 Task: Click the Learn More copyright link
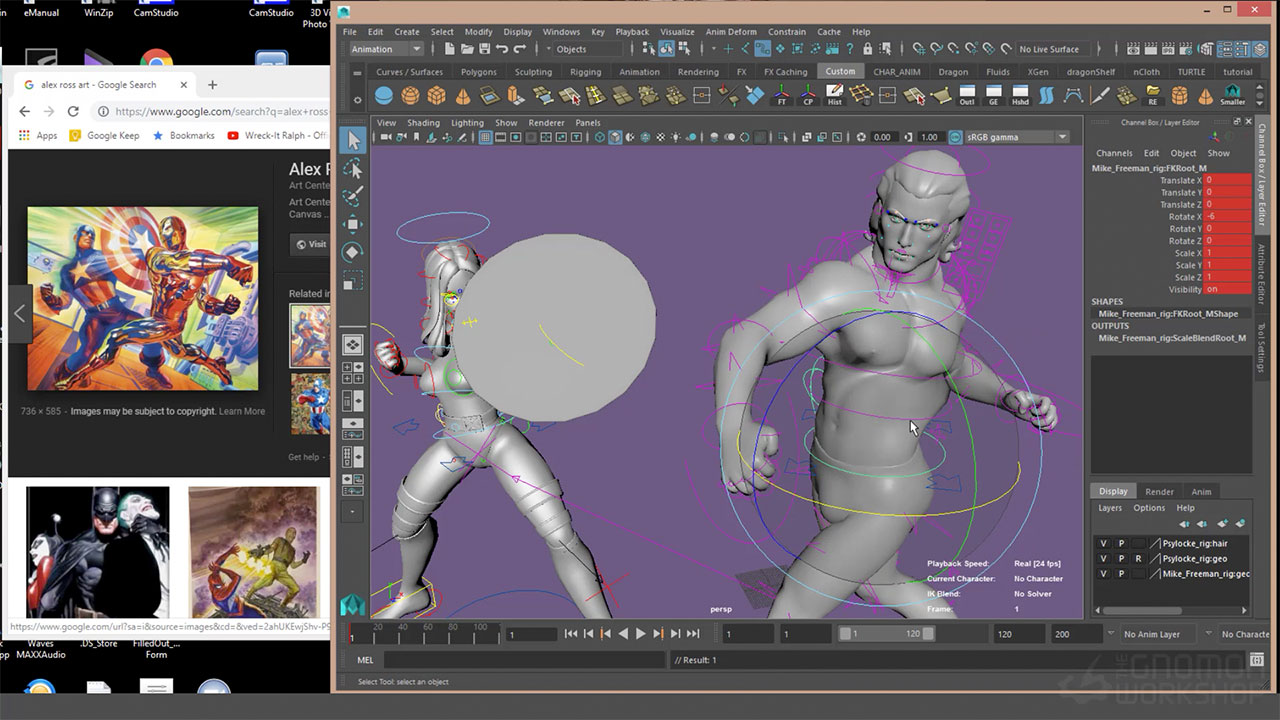pos(242,411)
